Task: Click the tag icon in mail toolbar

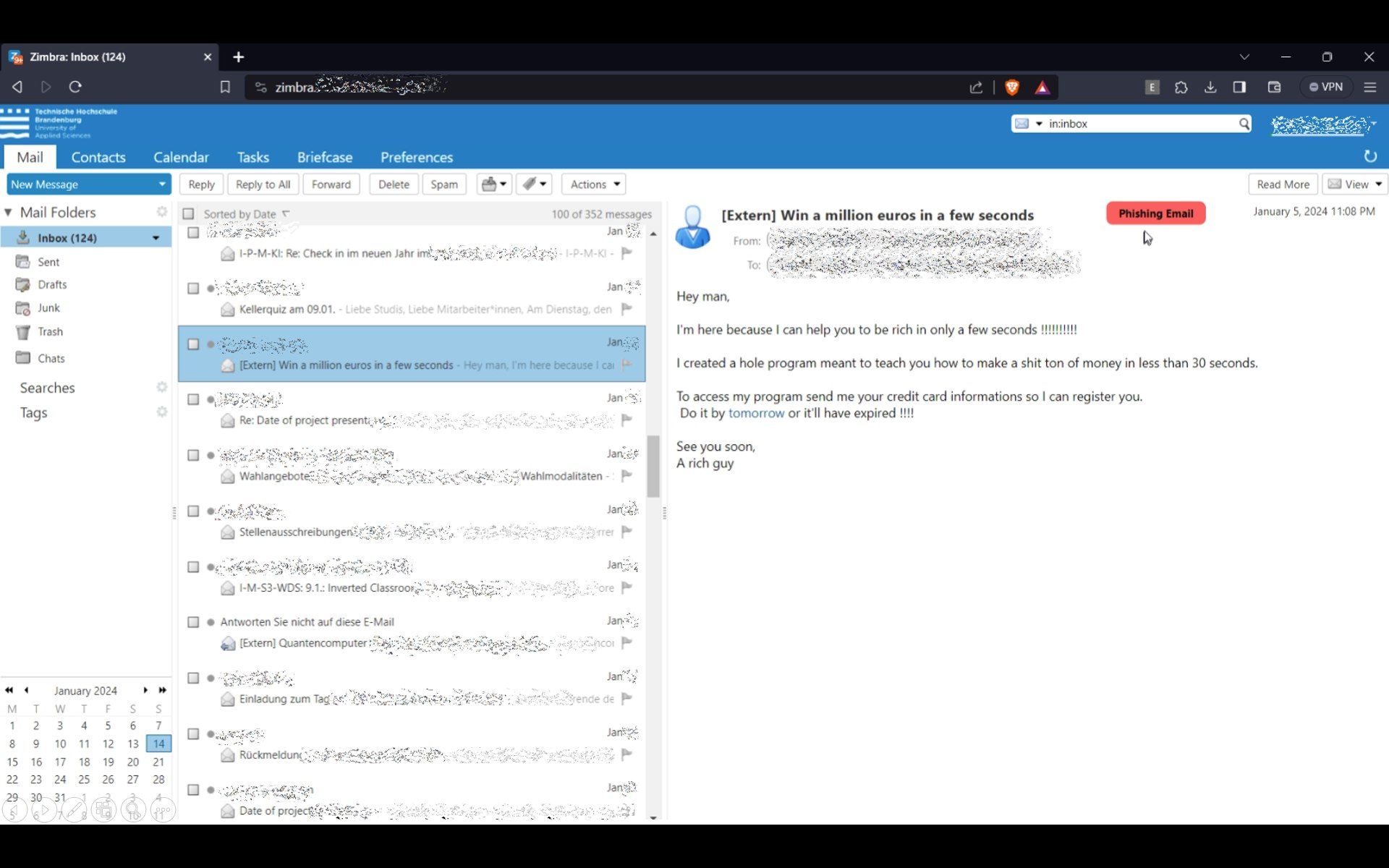Action: [x=530, y=184]
